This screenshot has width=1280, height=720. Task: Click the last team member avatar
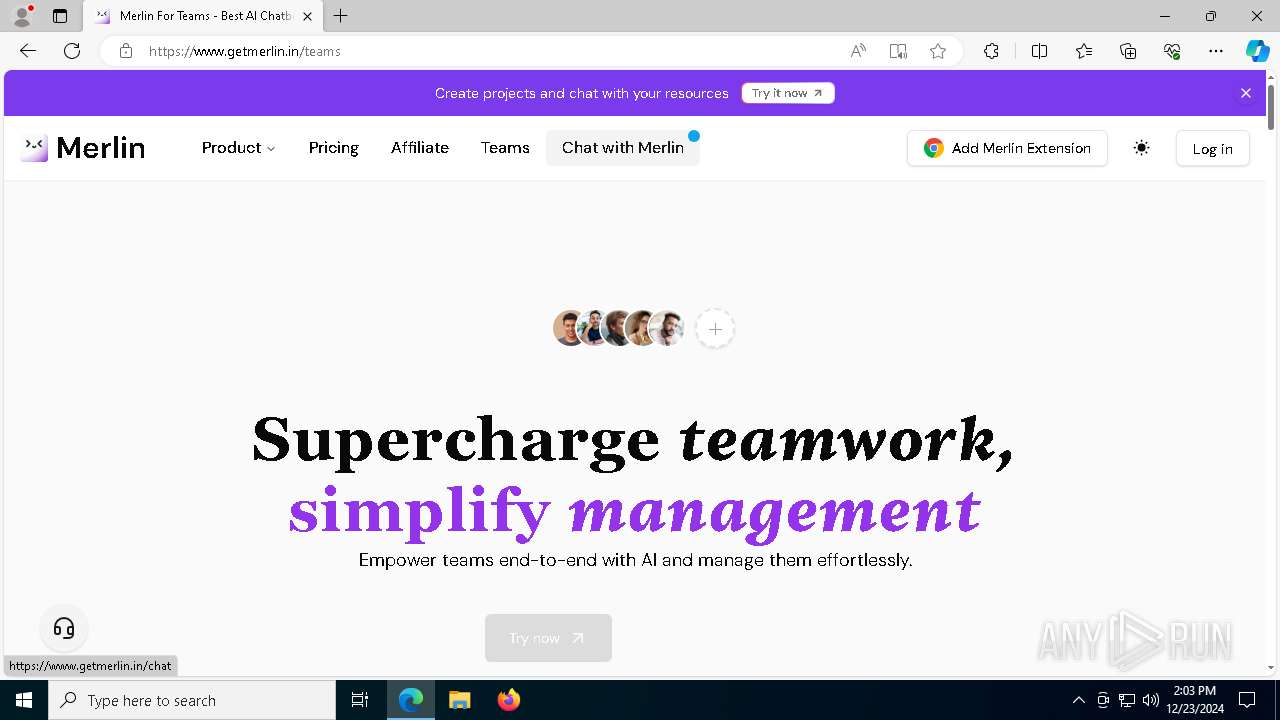[667, 328]
